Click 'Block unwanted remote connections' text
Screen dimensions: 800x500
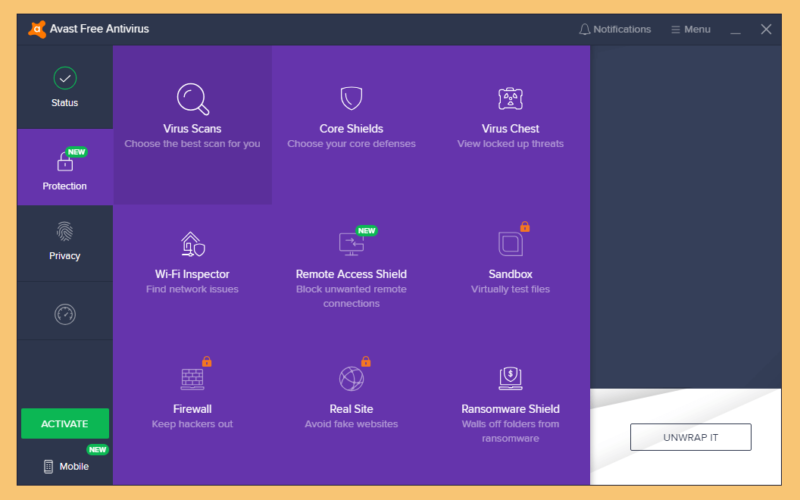coord(352,296)
